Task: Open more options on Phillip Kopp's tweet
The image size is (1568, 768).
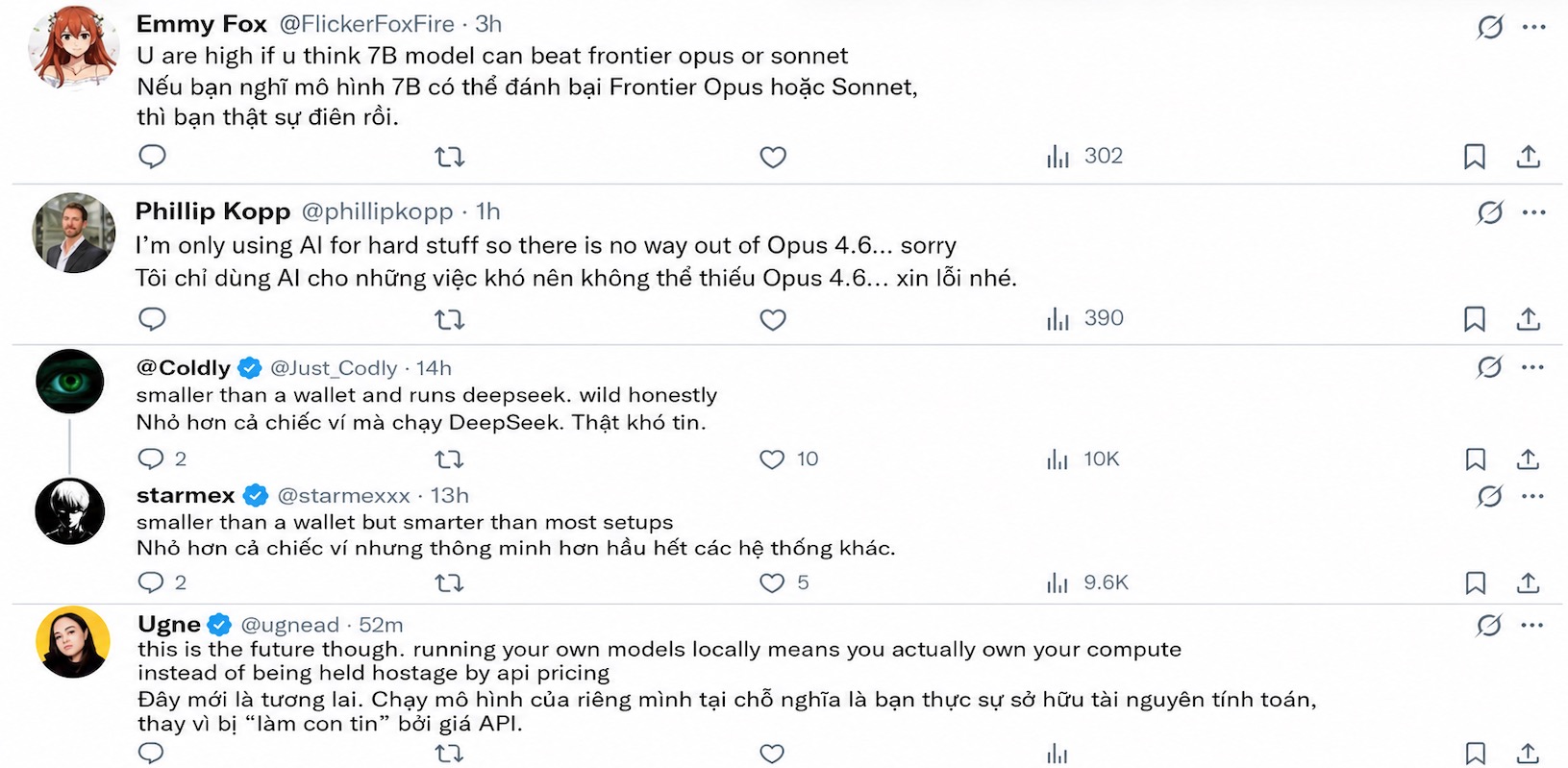Action: pyautogui.click(x=1533, y=212)
